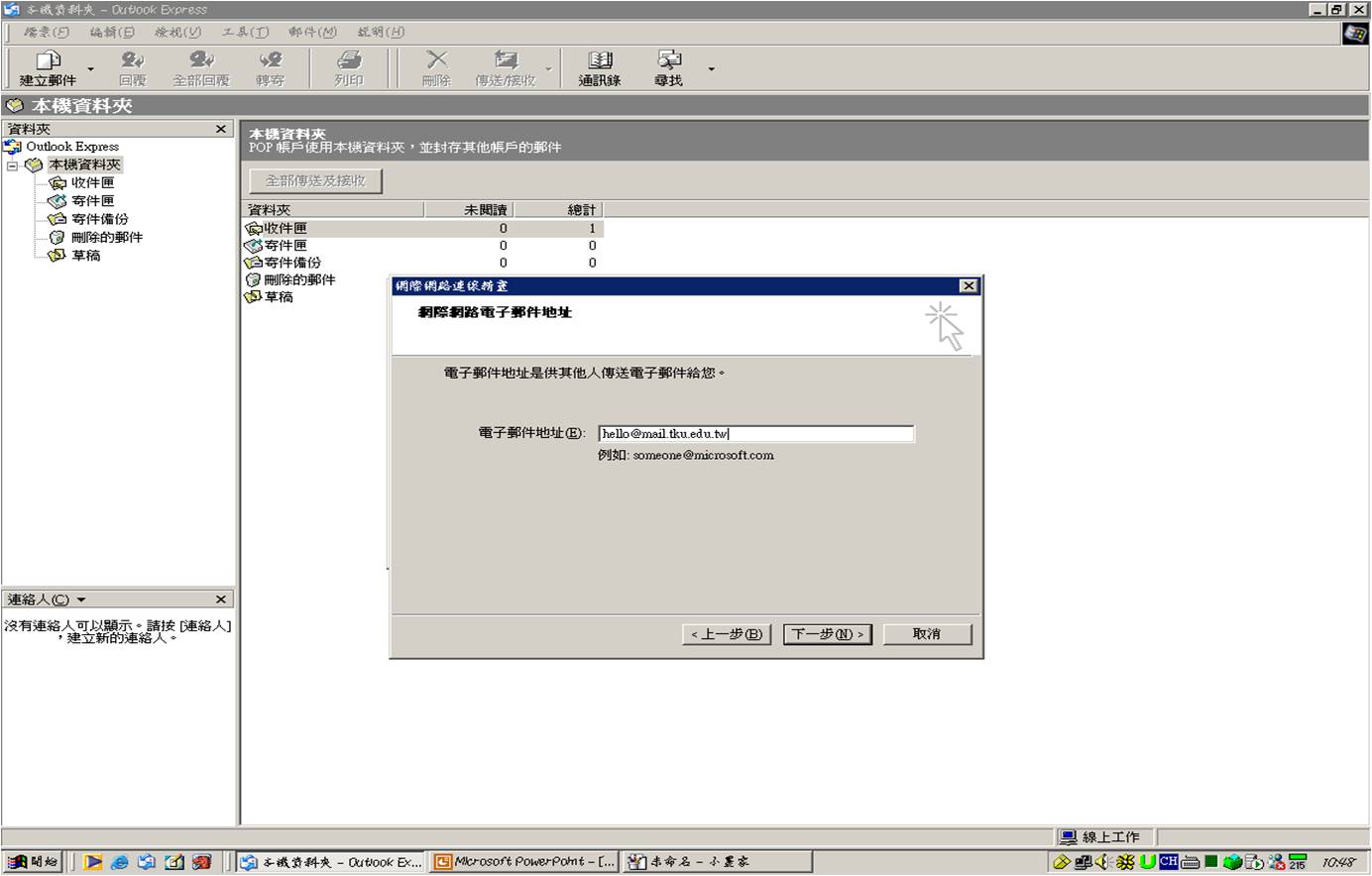Select Outlook Express root in folder tree
This screenshot has height=876, width=1372.
72,147
